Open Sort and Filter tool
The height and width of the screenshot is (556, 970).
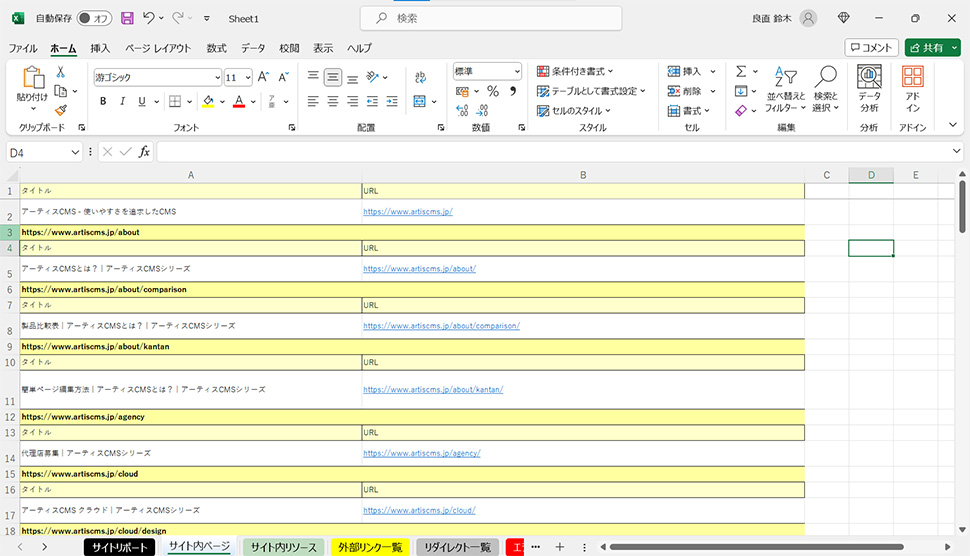(786, 90)
